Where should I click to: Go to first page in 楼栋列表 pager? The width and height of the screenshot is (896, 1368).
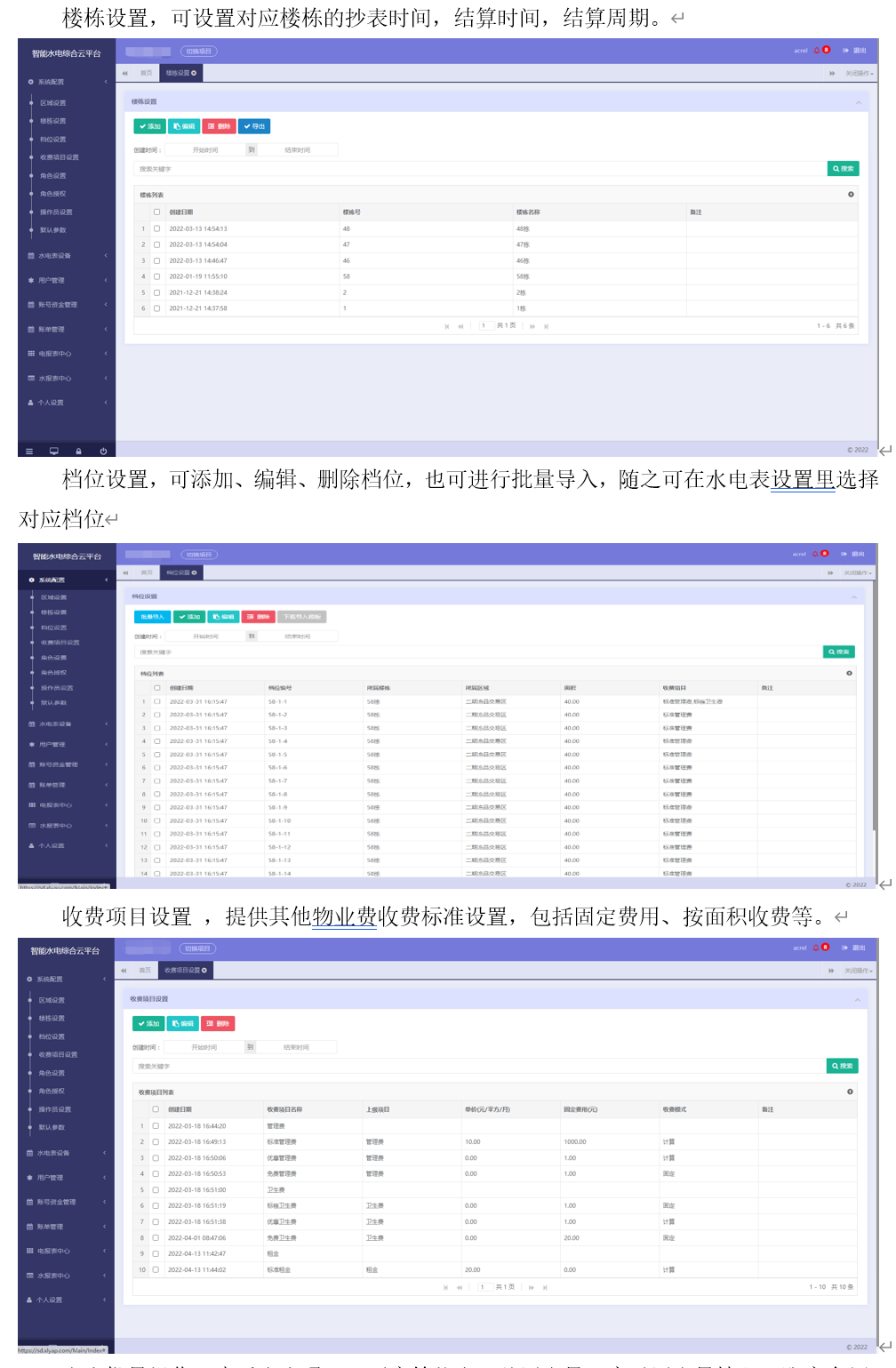point(446,326)
